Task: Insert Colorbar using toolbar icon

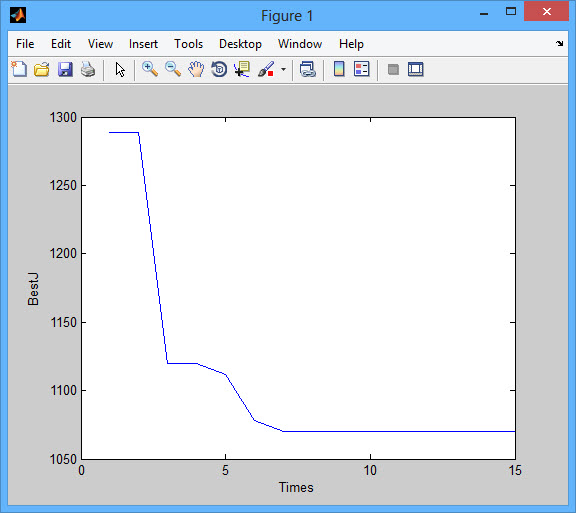Action: [x=339, y=69]
